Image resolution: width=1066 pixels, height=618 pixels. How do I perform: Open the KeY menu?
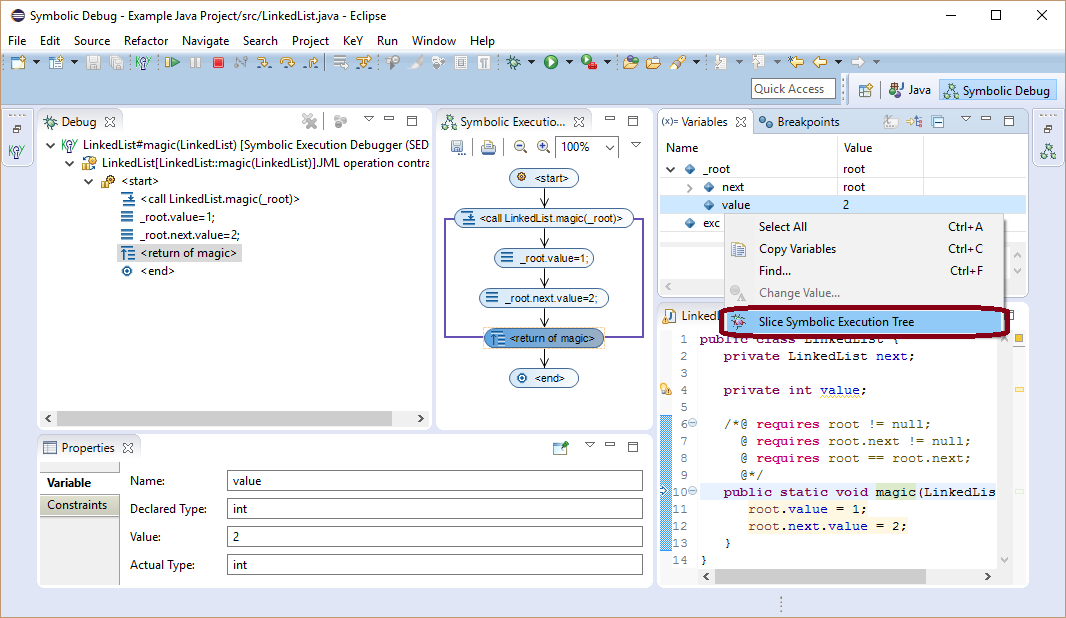point(353,41)
